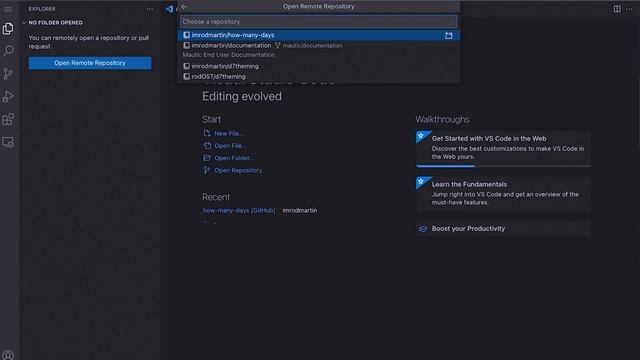Open Explorer views and more actions ellipsis
640x360 pixels.
(x=150, y=9)
